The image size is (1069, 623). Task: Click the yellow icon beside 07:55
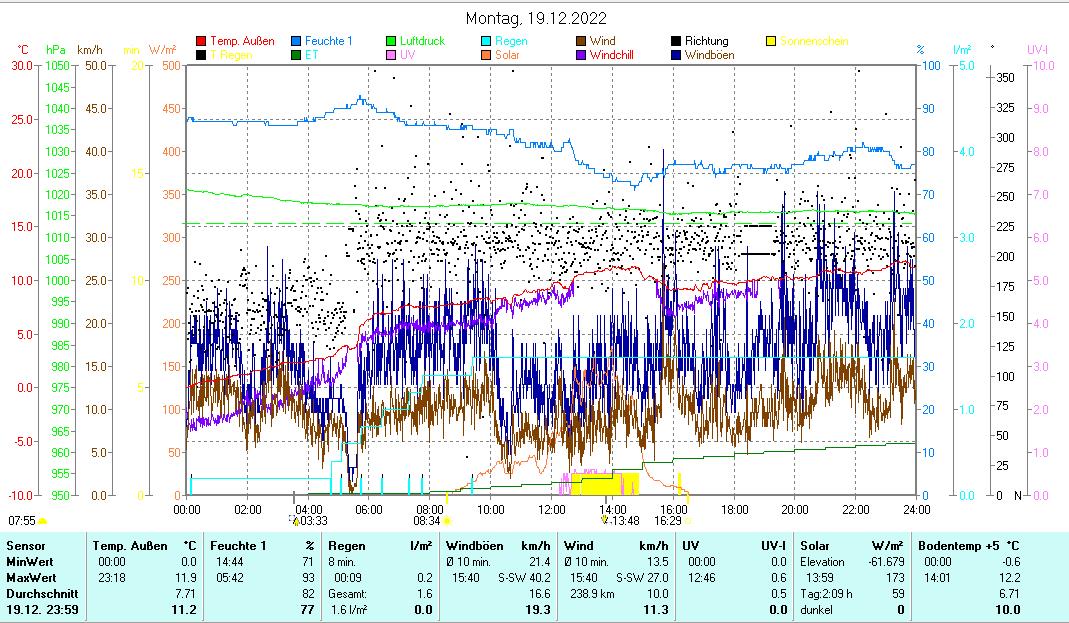pyautogui.click(x=43, y=521)
